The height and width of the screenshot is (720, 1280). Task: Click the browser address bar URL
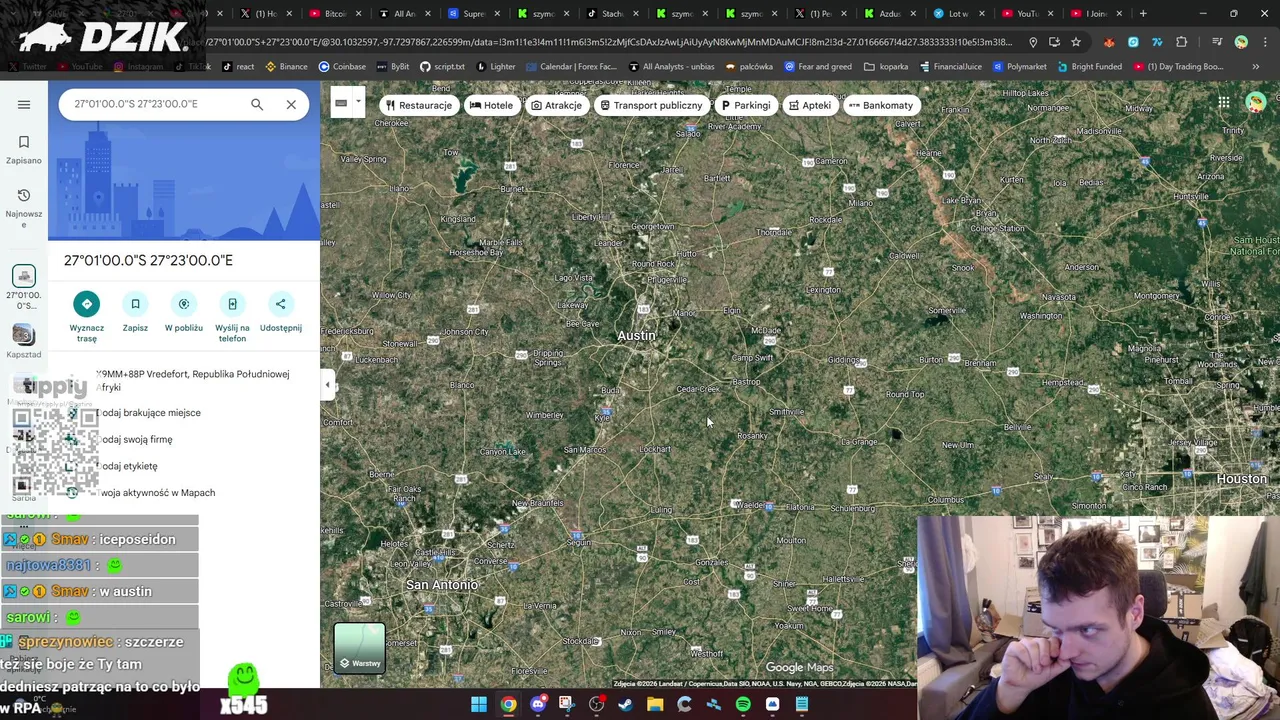610,42
